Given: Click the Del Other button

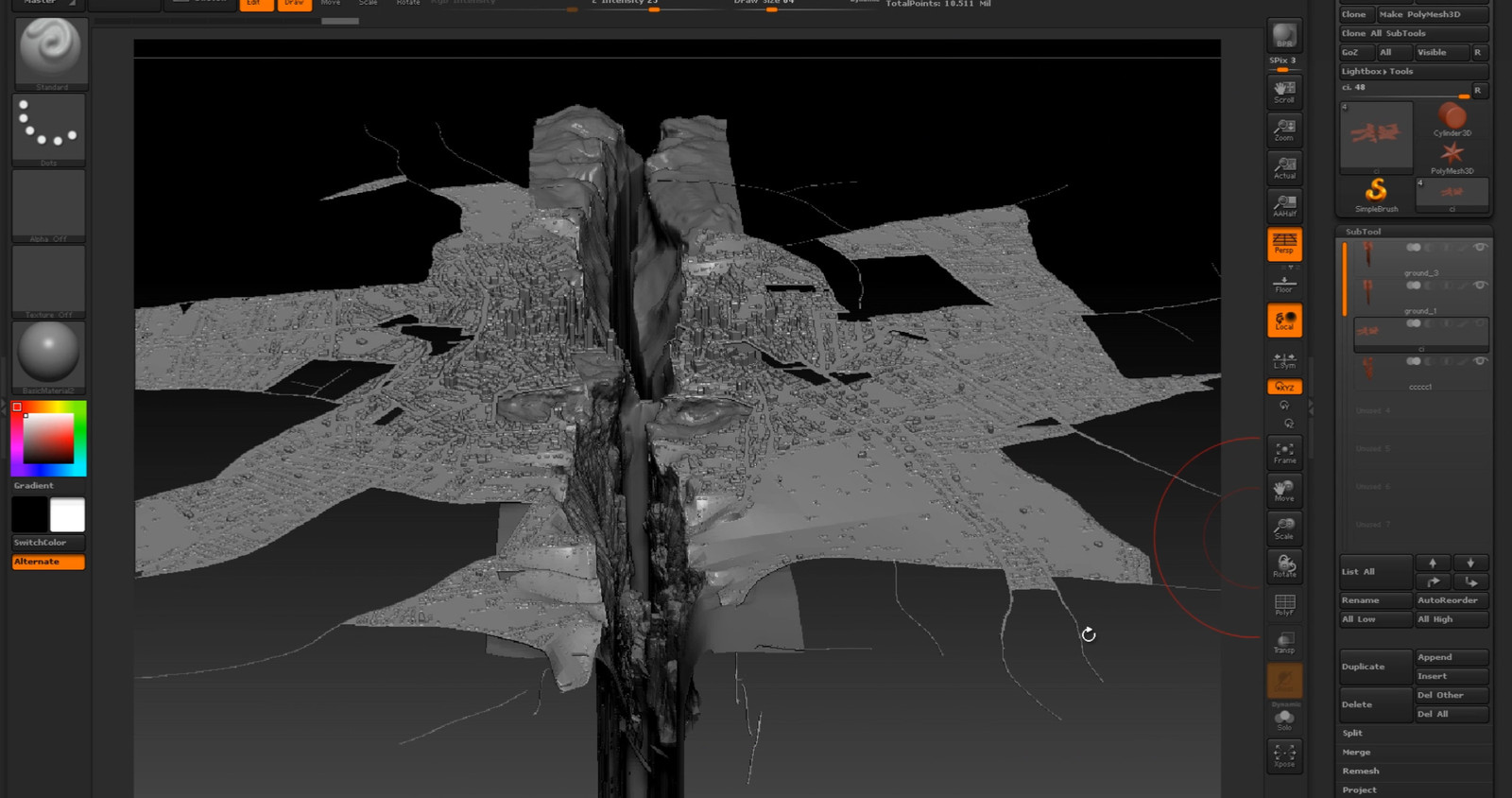Looking at the screenshot, I should point(1452,695).
